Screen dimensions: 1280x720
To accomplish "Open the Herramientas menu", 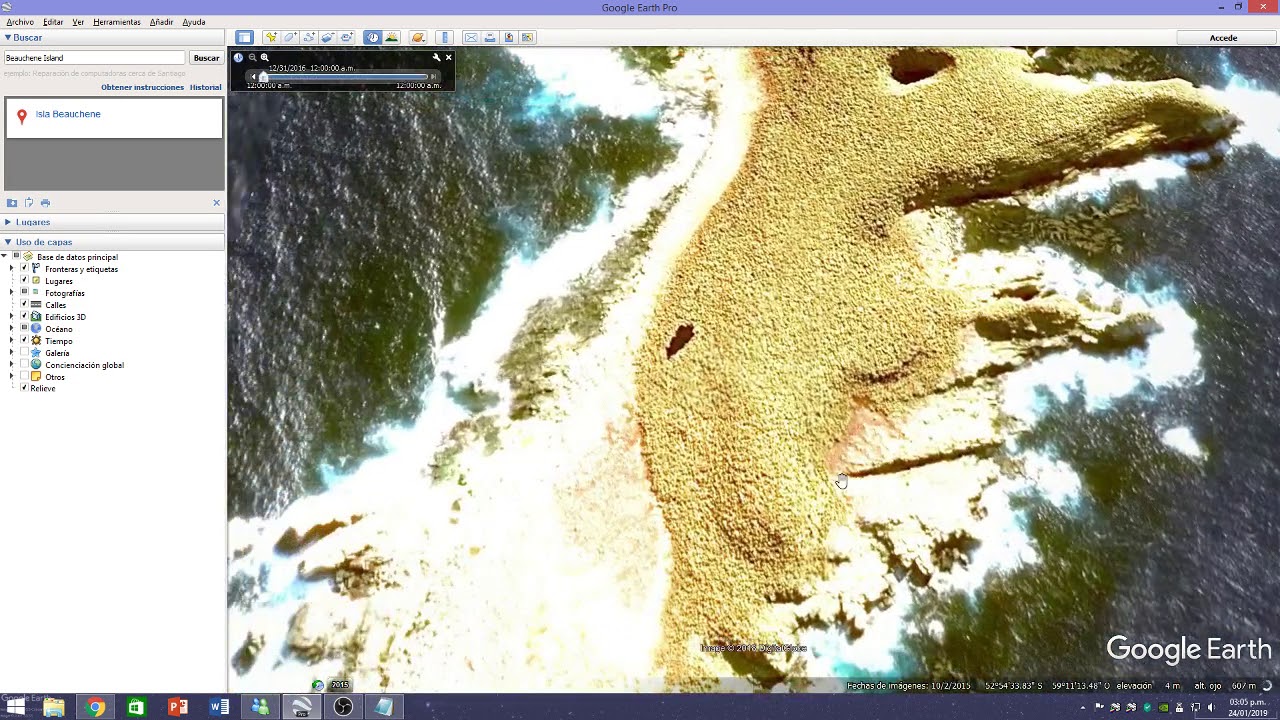I will coord(117,22).
